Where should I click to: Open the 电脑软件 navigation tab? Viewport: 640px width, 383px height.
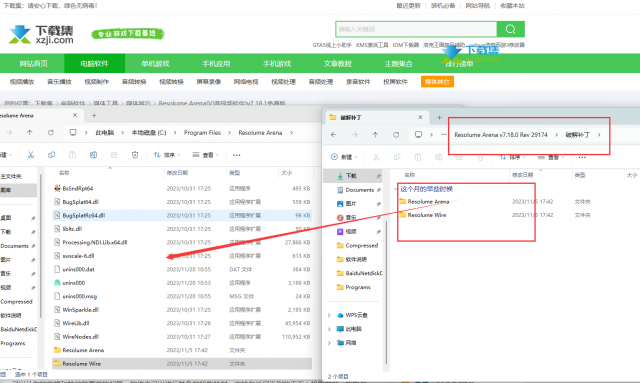(x=94, y=64)
